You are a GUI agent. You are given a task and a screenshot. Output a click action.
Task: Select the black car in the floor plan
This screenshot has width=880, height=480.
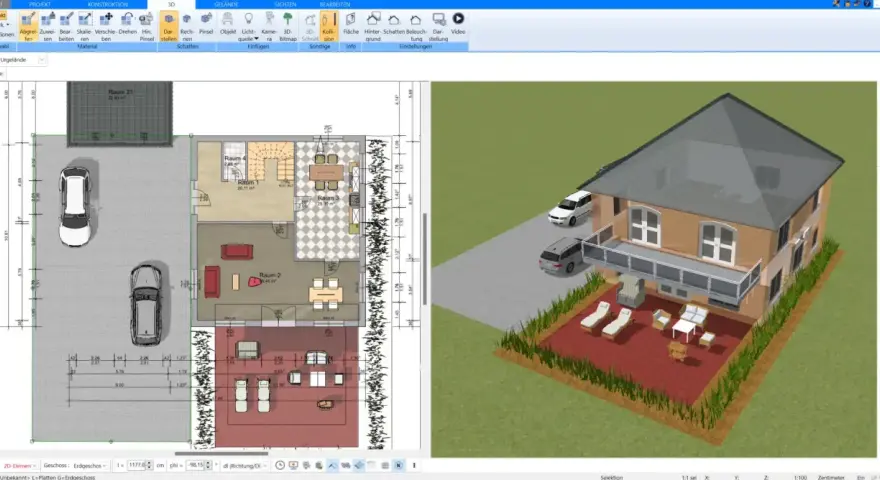pyautogui.click(x=146, y=305)
